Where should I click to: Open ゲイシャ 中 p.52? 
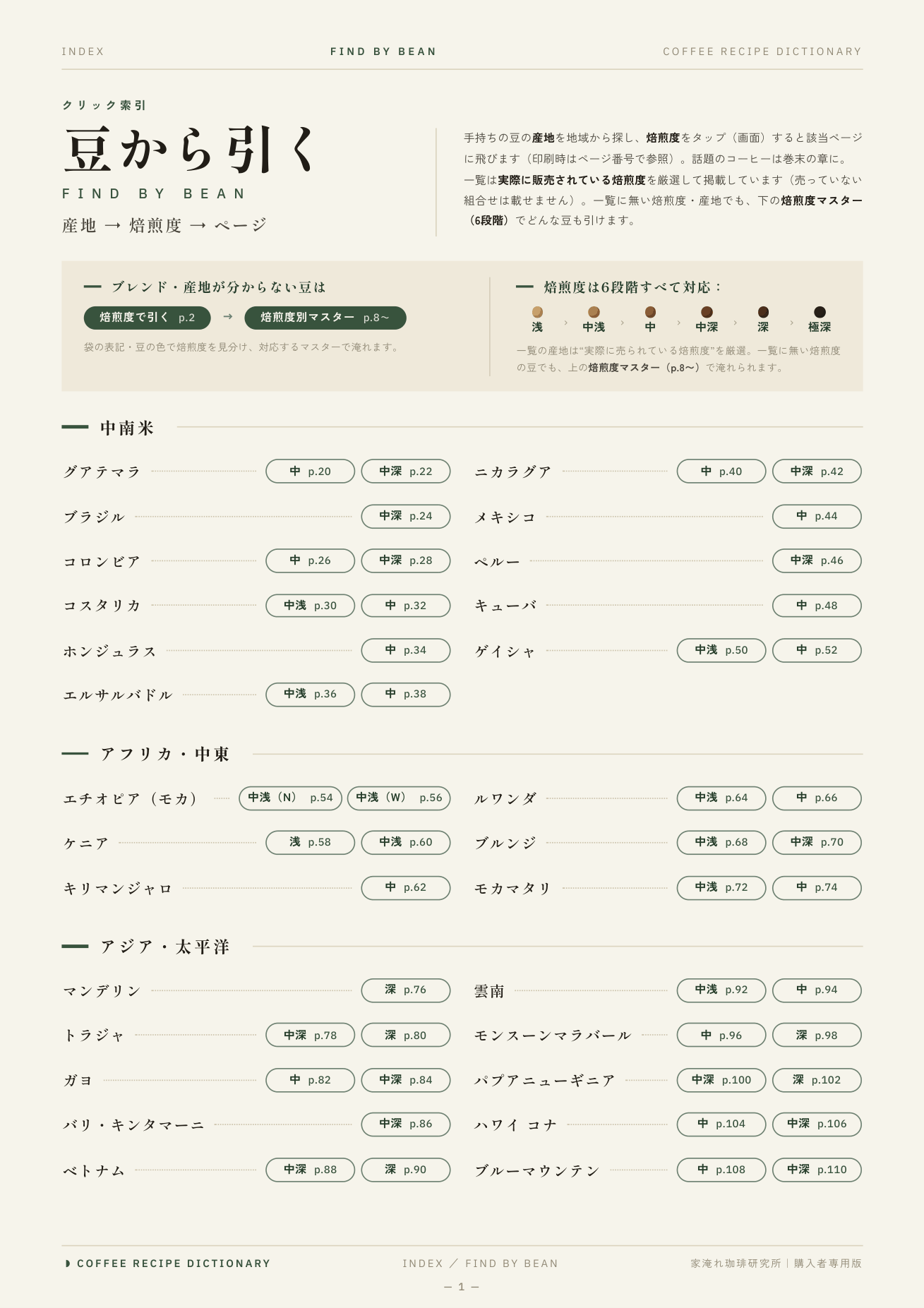(x=817, y=650)
